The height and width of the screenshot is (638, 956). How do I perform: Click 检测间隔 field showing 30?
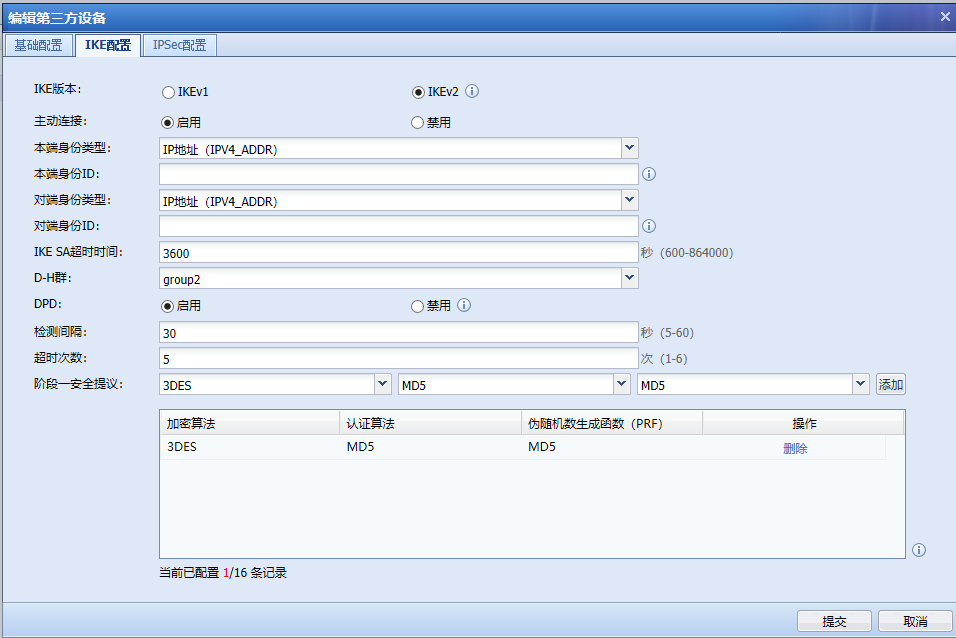399,332
